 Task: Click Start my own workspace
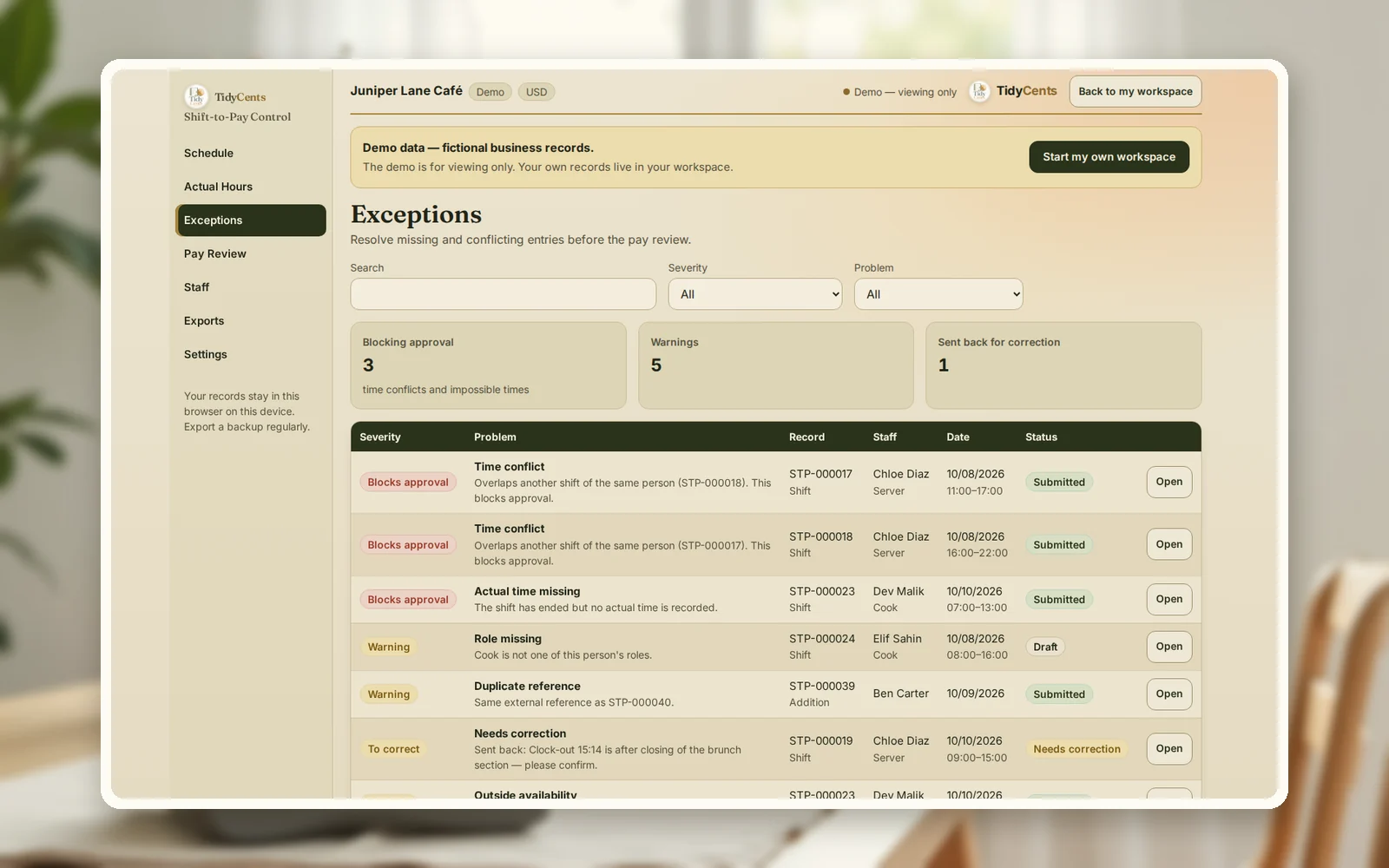point(1109,157)
